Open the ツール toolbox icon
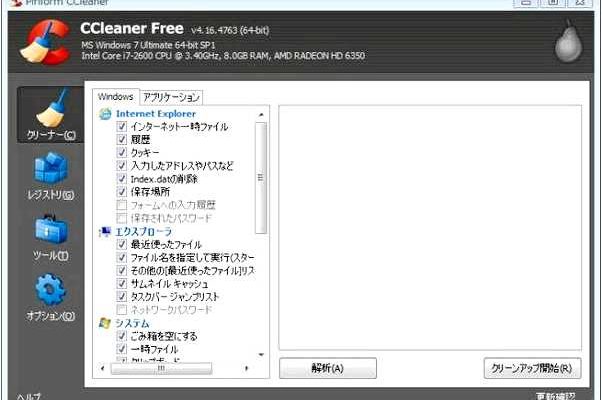602x400 pixels. [51, 229]
